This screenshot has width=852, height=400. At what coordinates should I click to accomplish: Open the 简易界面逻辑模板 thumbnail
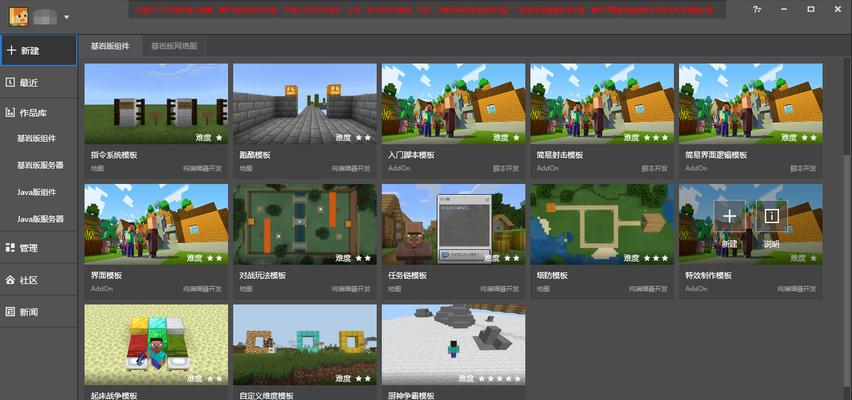point(750,104)
